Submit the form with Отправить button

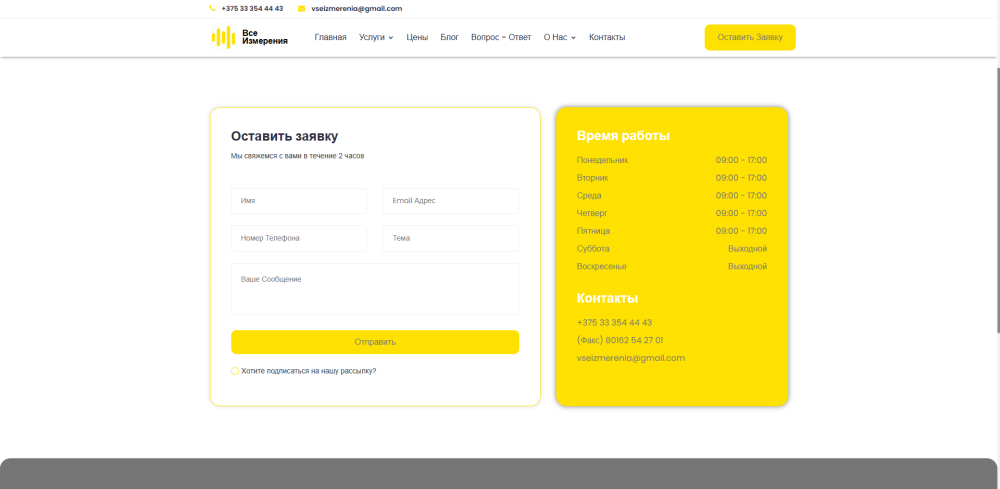point(375,342)
